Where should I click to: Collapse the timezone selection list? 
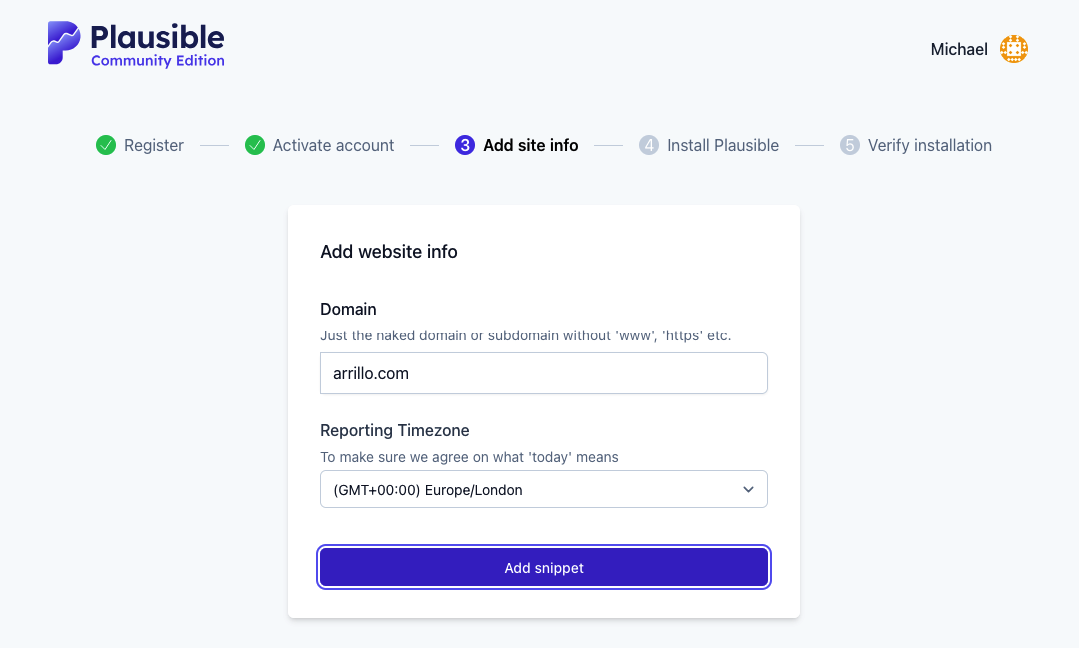[x=543, y=489]
